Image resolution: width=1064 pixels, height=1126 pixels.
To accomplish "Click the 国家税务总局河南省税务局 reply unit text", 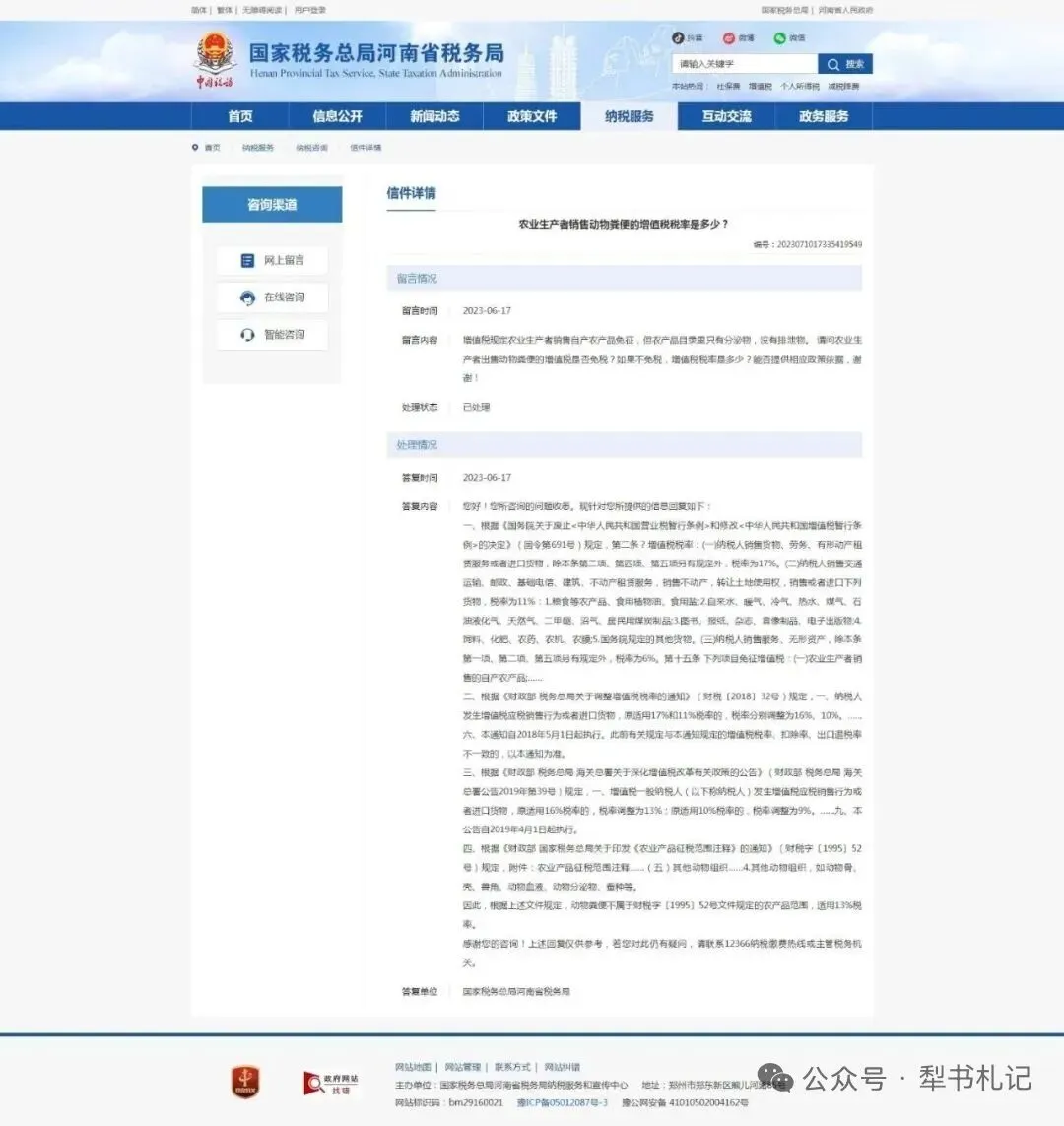I will [x=516, y=992].
